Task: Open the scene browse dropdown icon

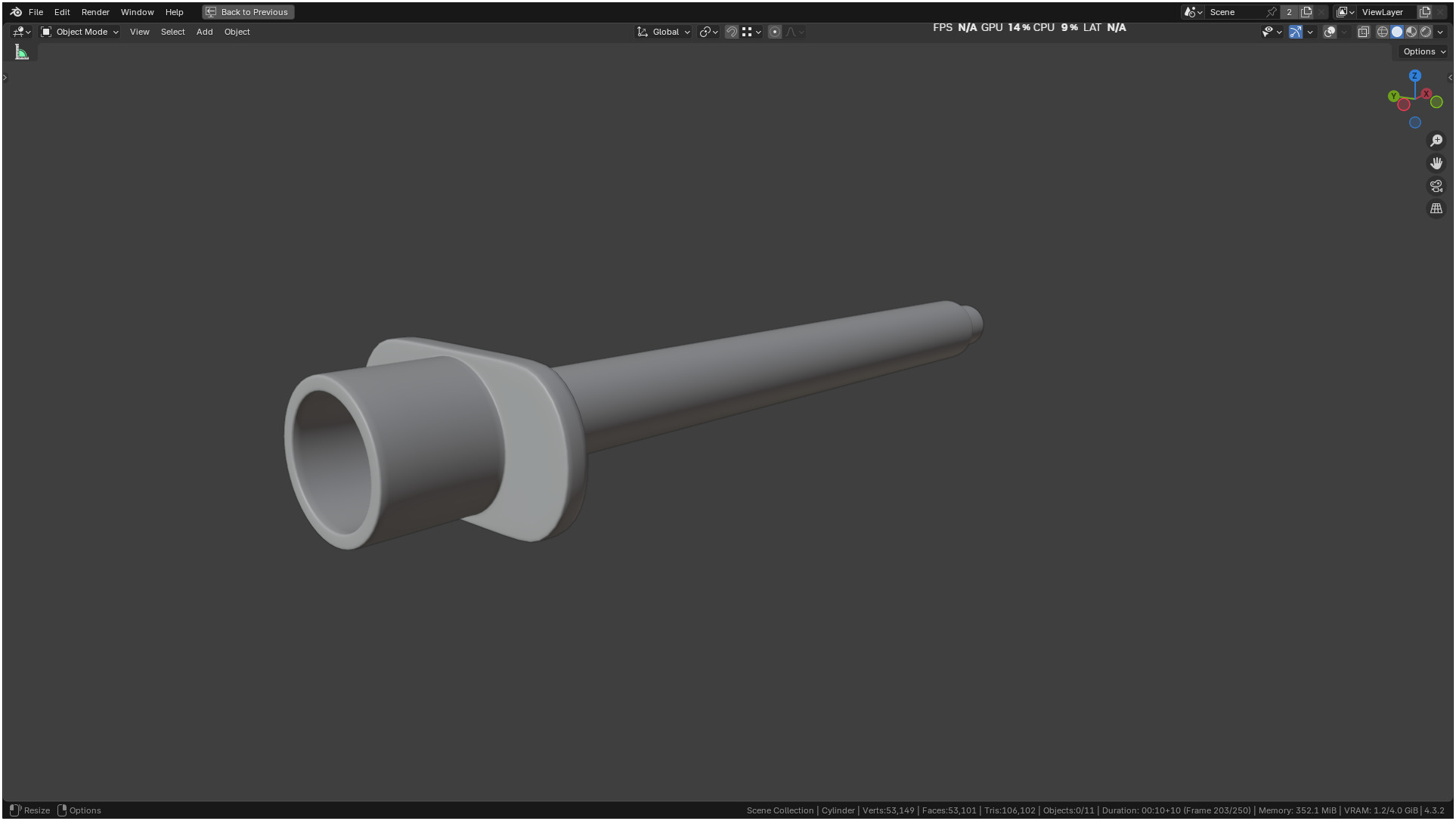Action: [1193, 12]
